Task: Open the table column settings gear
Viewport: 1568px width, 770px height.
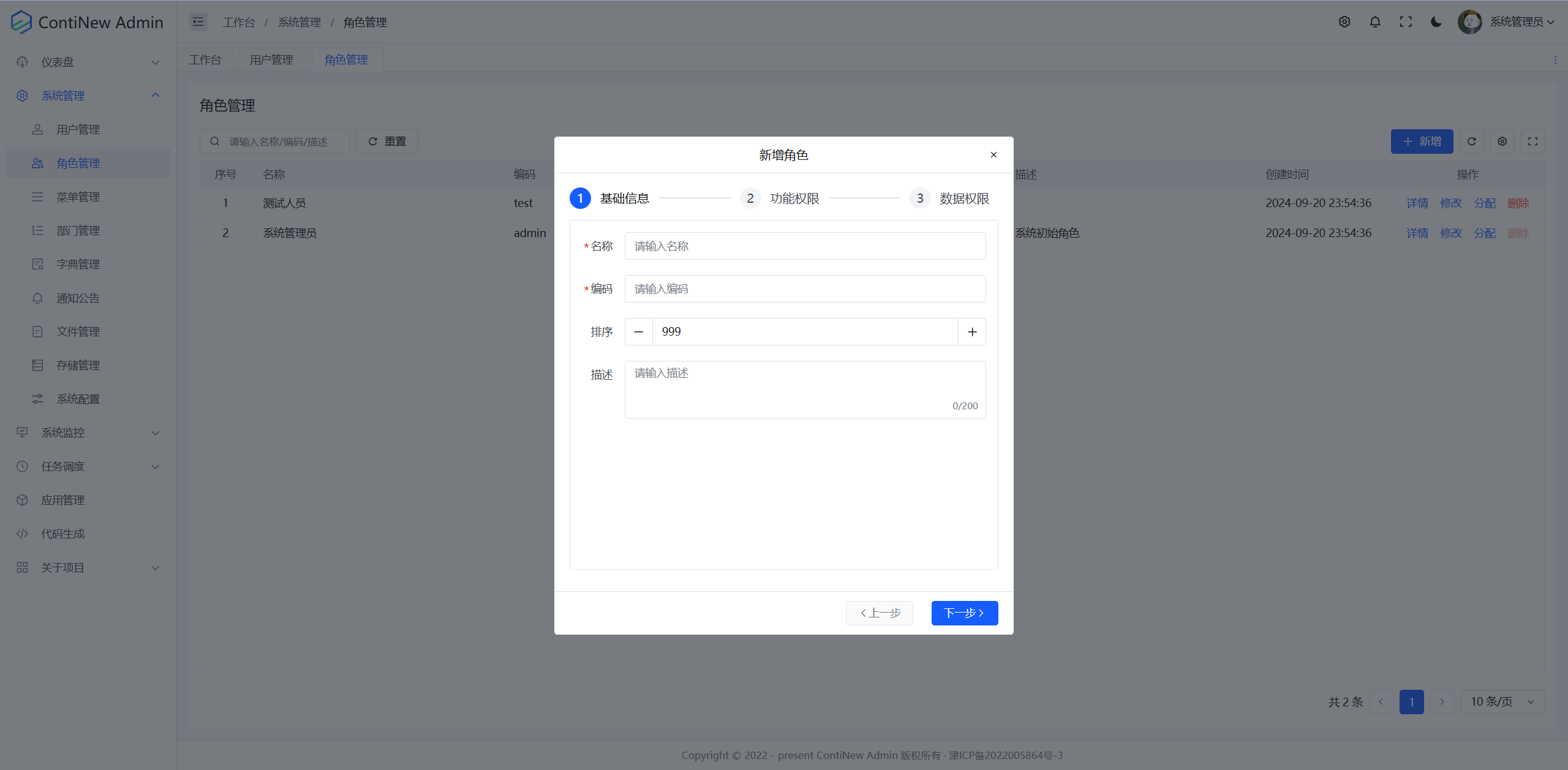Action: click(x=1502, y=141)
